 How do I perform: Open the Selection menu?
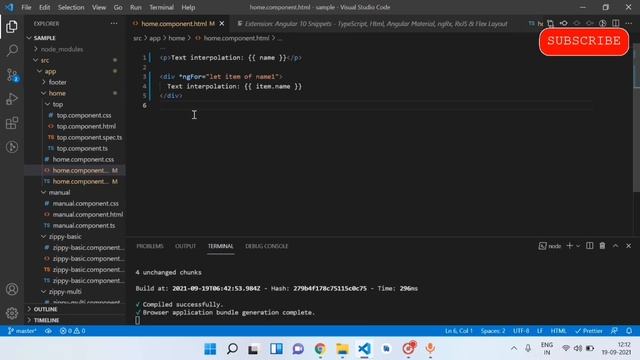coord(71,7)
